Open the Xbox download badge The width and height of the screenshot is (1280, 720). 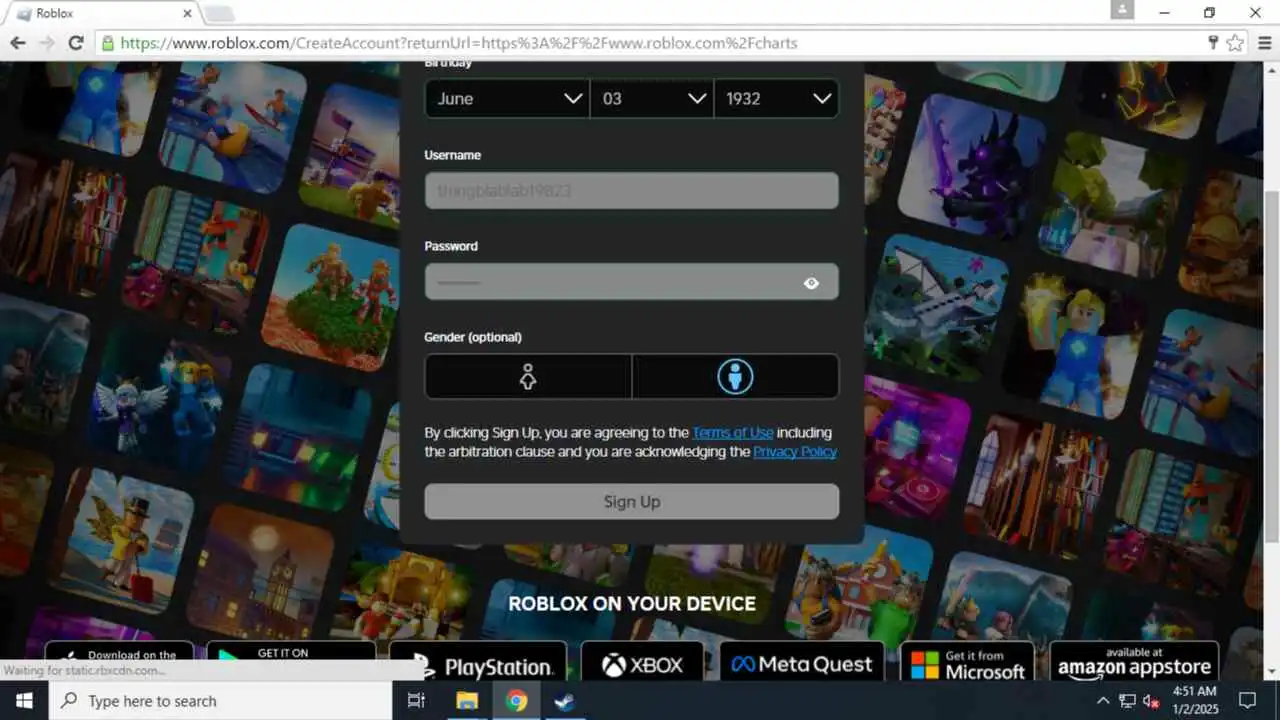(642, 663)
